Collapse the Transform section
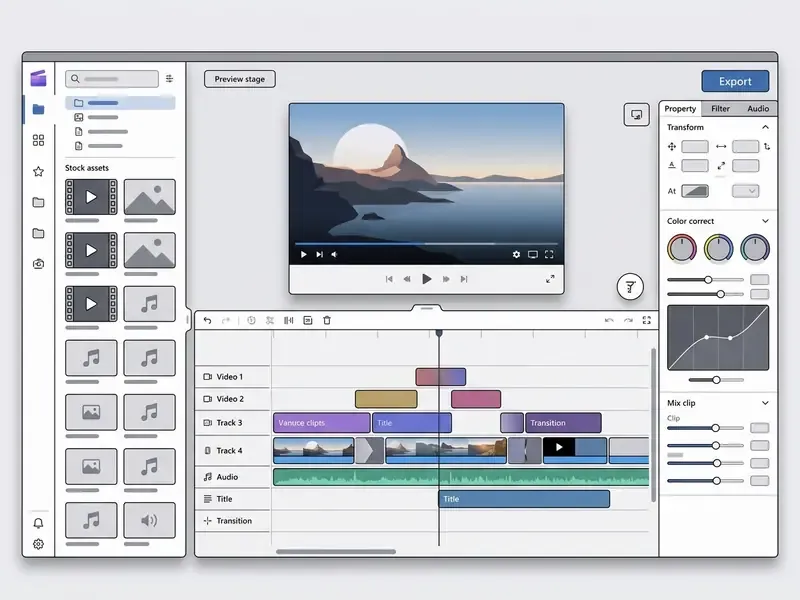 (765, 127)
